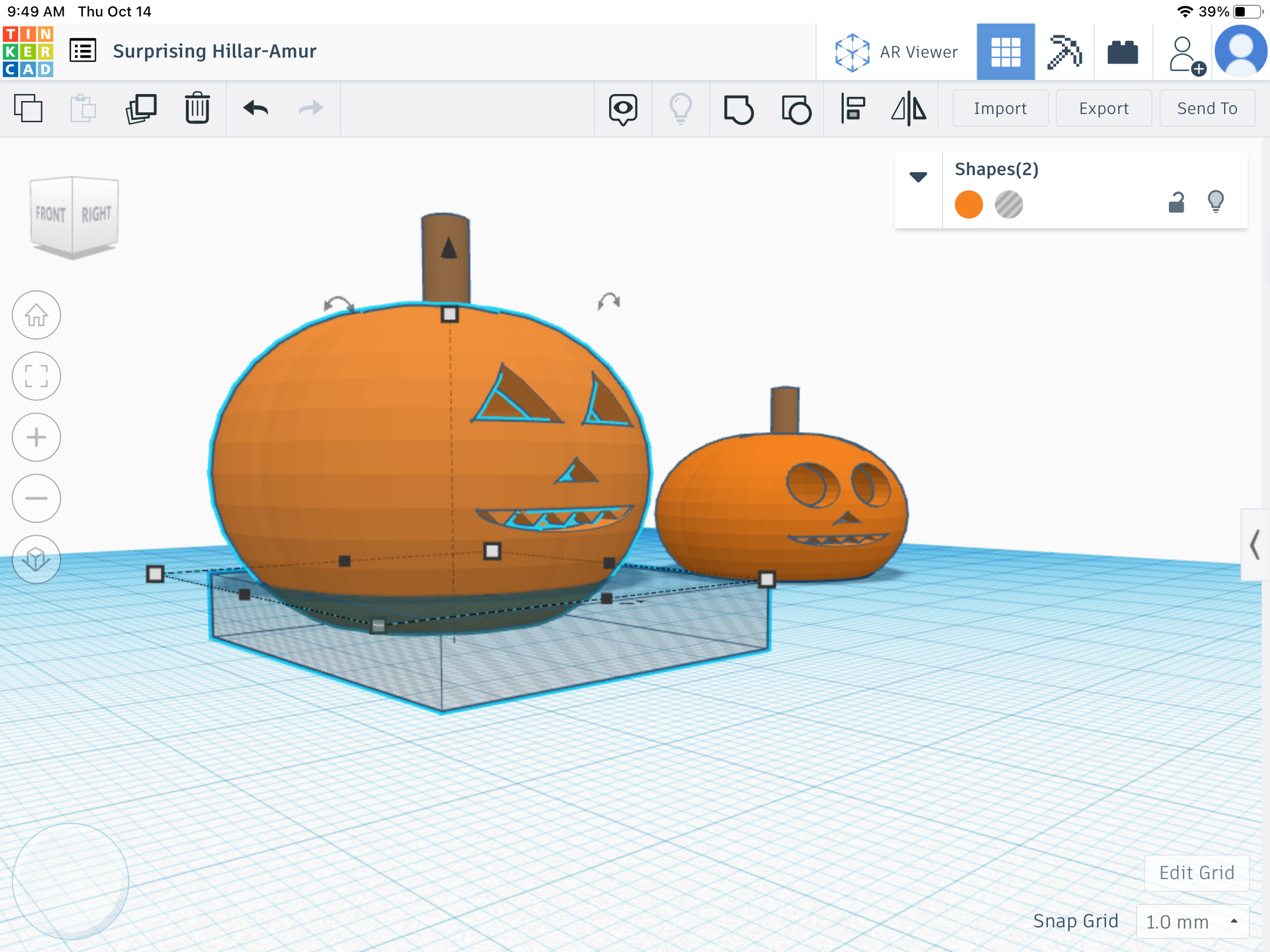Image resolution: width=1270 pixels, height=952 pixels.
Task: Toggle the lock editing icon in the Shapes panel
Action: tap(1176, 203)
